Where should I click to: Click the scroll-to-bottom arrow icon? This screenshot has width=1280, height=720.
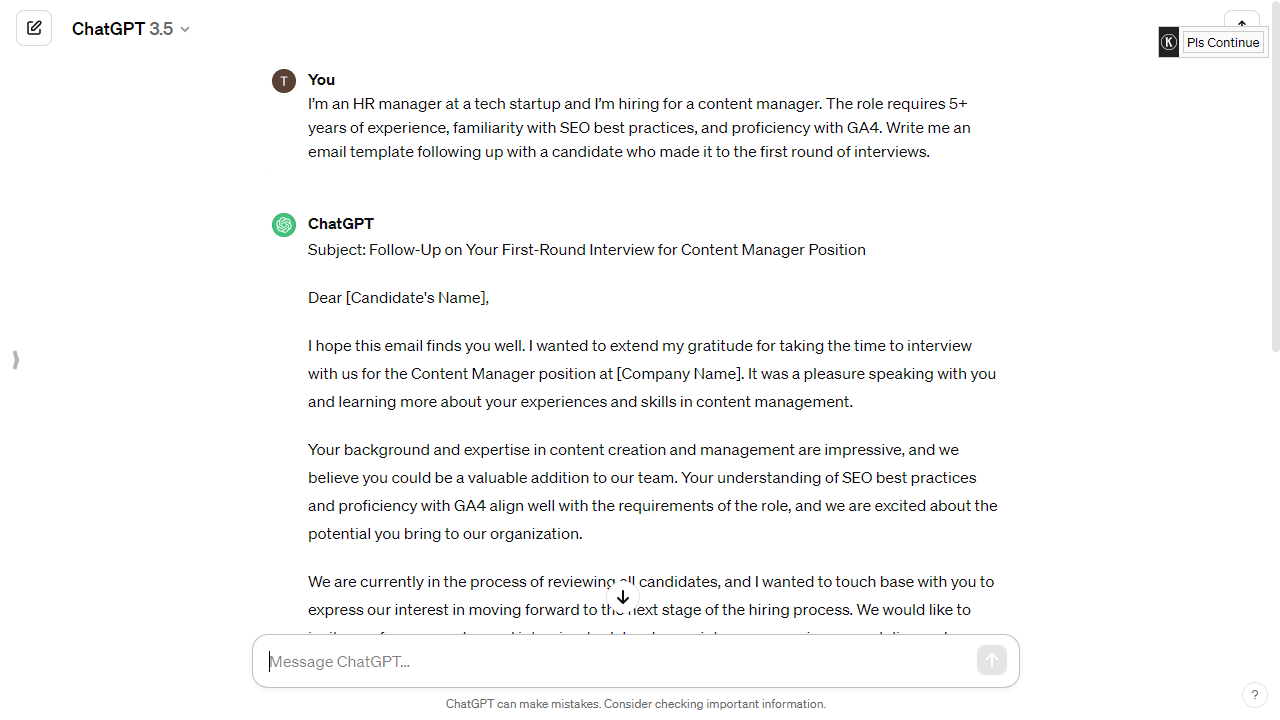[622, 597]
